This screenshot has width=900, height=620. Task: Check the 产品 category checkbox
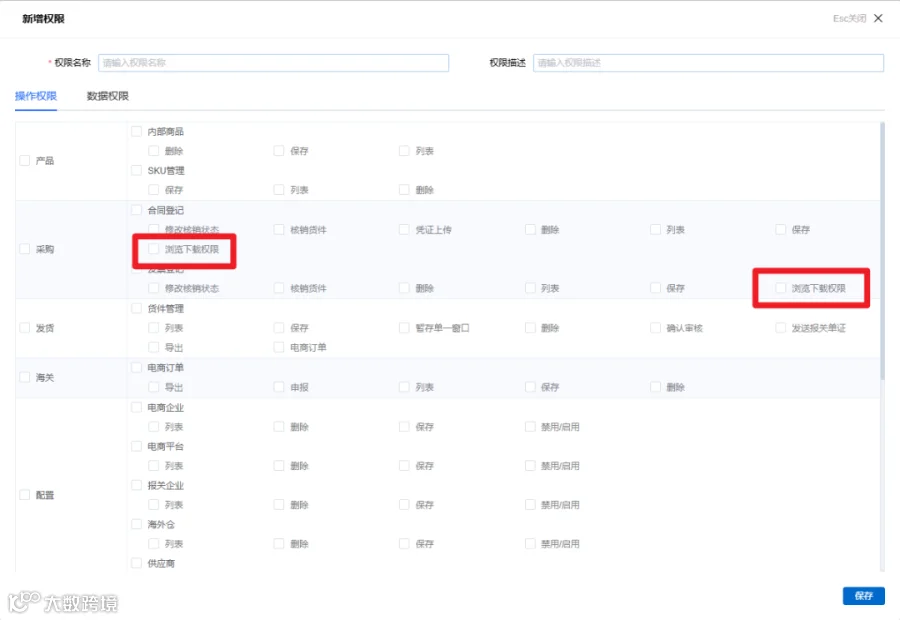pyautogui.click(x=25, y=160)
